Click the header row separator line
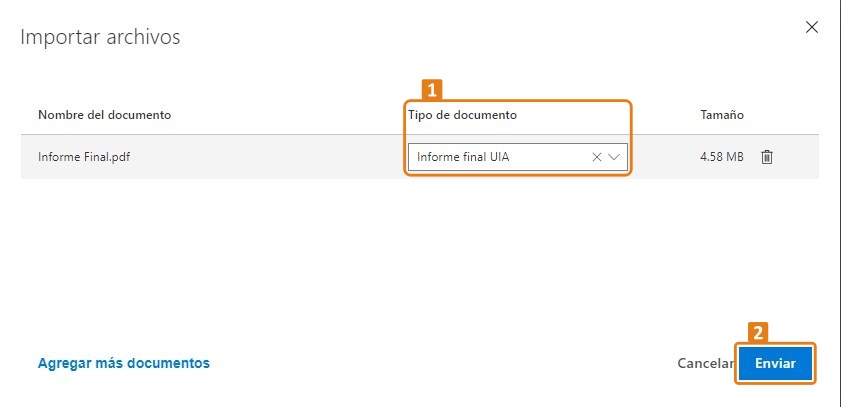The image size is (841, 407). (419, 135)
